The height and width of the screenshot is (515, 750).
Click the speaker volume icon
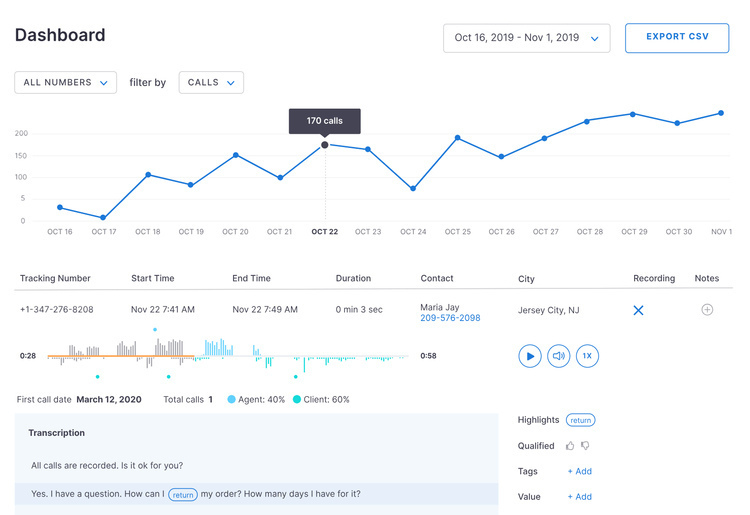pyautogui.click(x=559, y=356)
